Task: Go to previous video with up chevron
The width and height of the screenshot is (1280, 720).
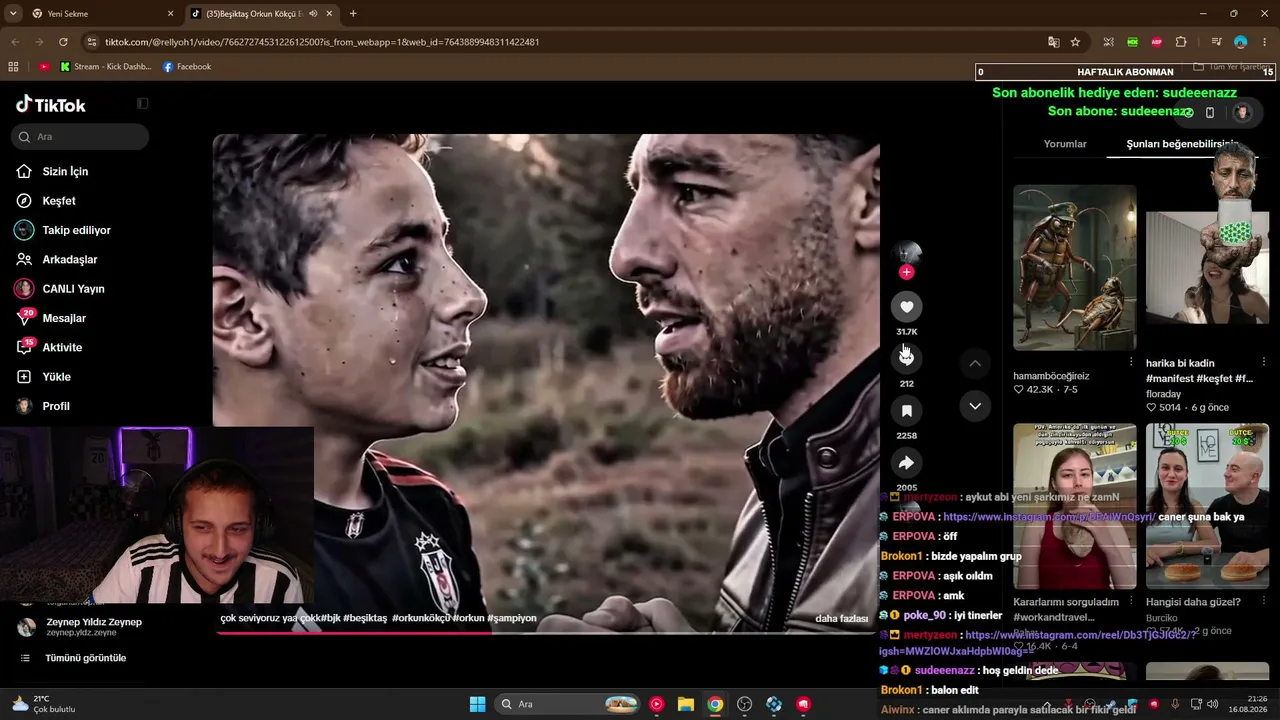Action: click(x=975, y=363)
